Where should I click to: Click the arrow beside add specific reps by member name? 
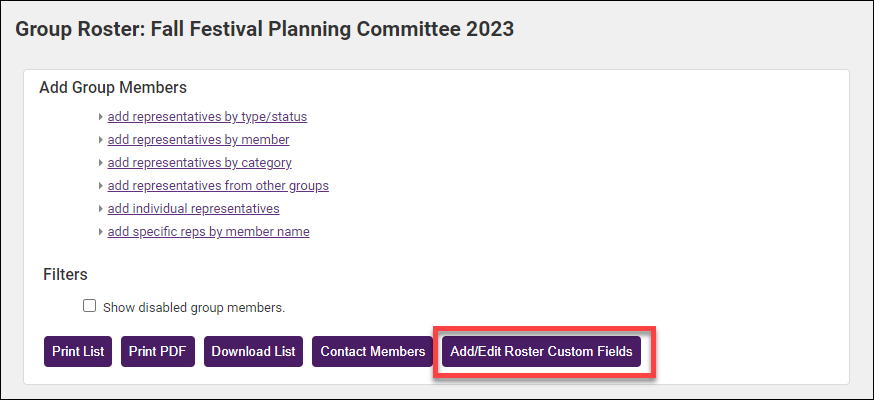(101, 232)
